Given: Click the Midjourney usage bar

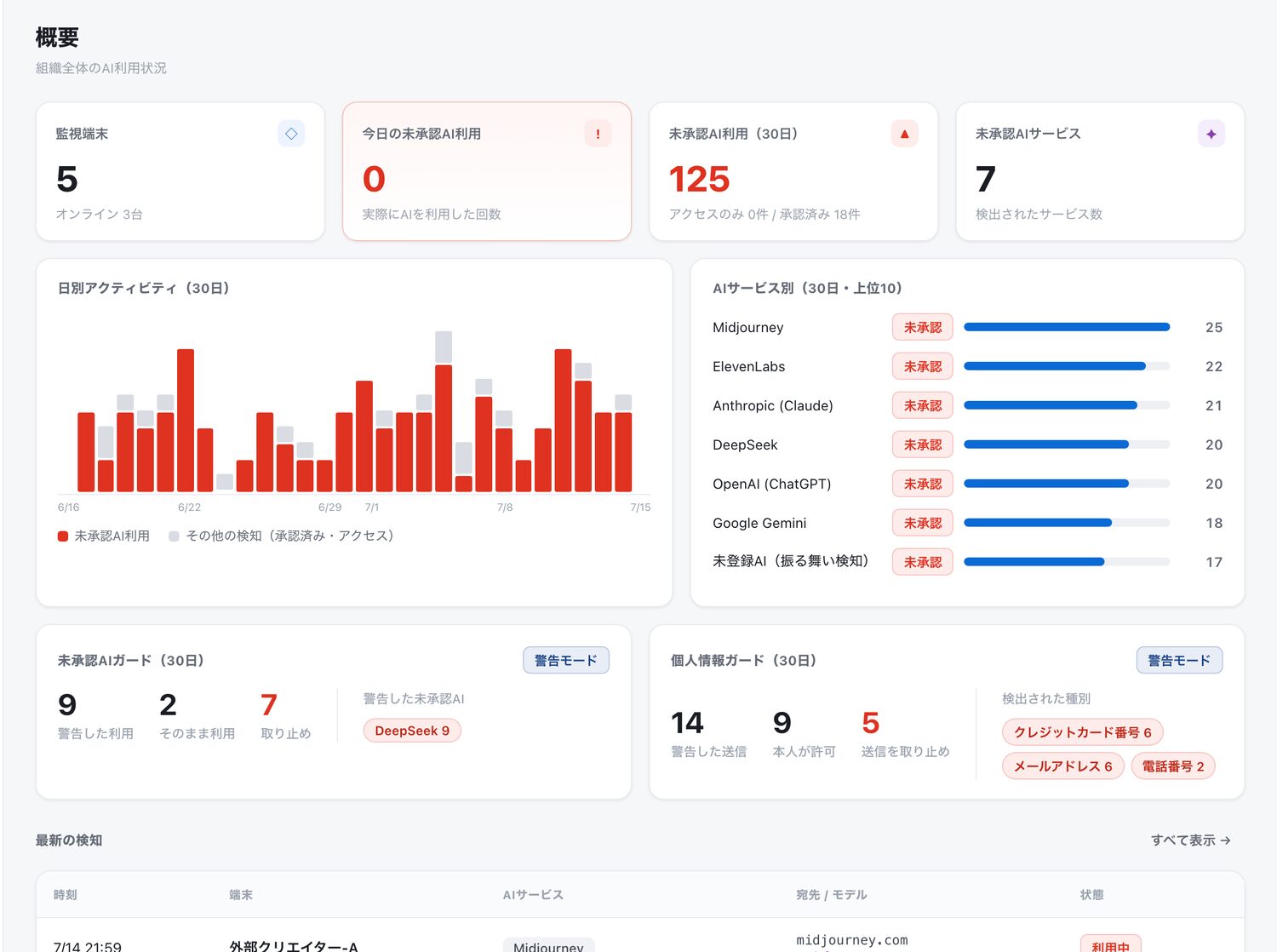Looking at the screenshot, I should pos(1067,327).
